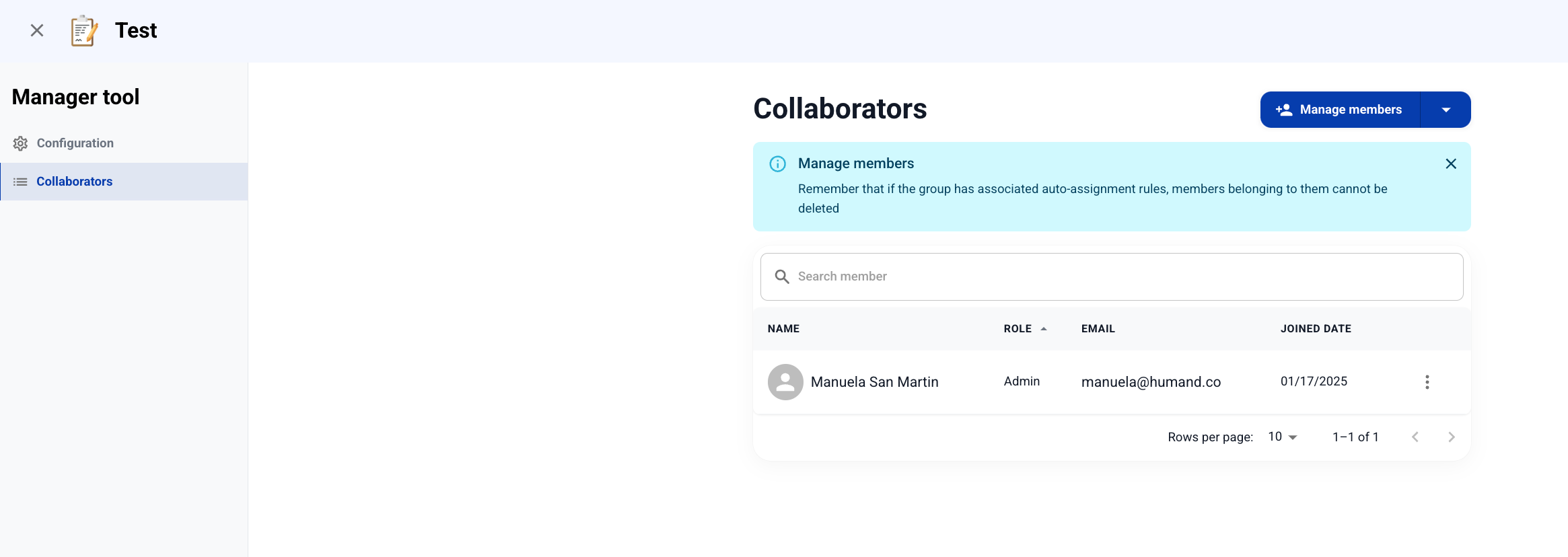Go to the next page of members
The height and width of the screenshot is (557, 1568).
tap(1452, 437)
